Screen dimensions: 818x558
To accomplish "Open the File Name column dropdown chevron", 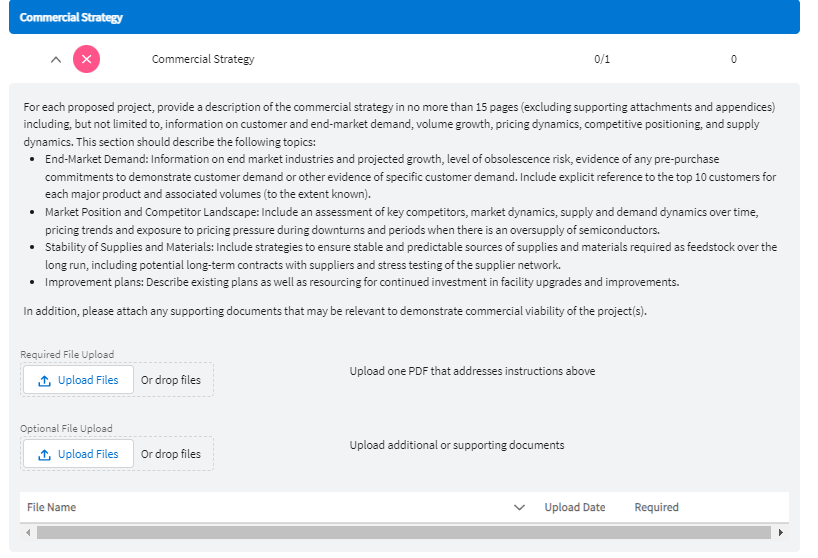I will 519,507.
